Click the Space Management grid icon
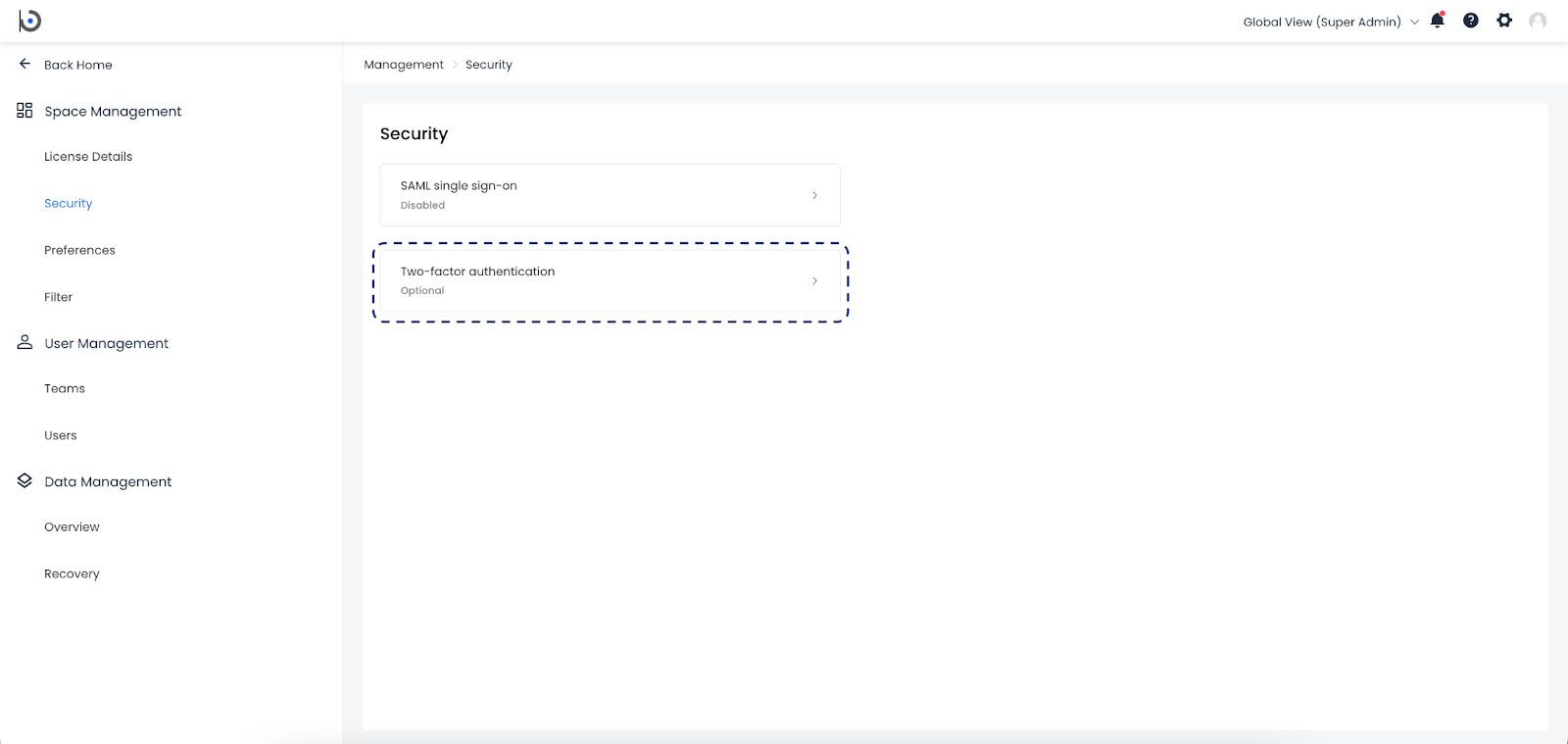1568x744 pixels. coord(24,111)
